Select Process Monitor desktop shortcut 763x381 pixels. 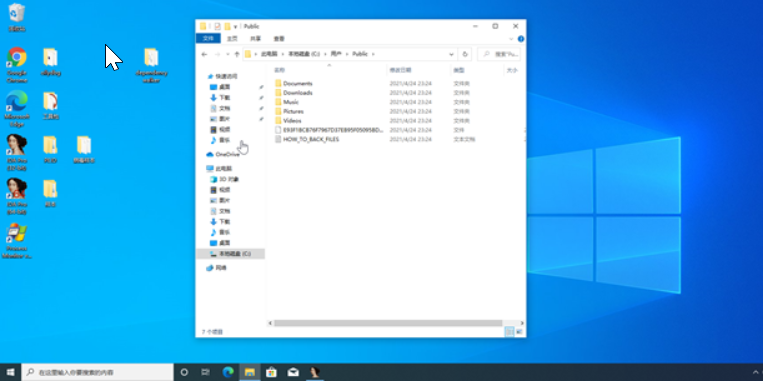(x=17, y=241)
